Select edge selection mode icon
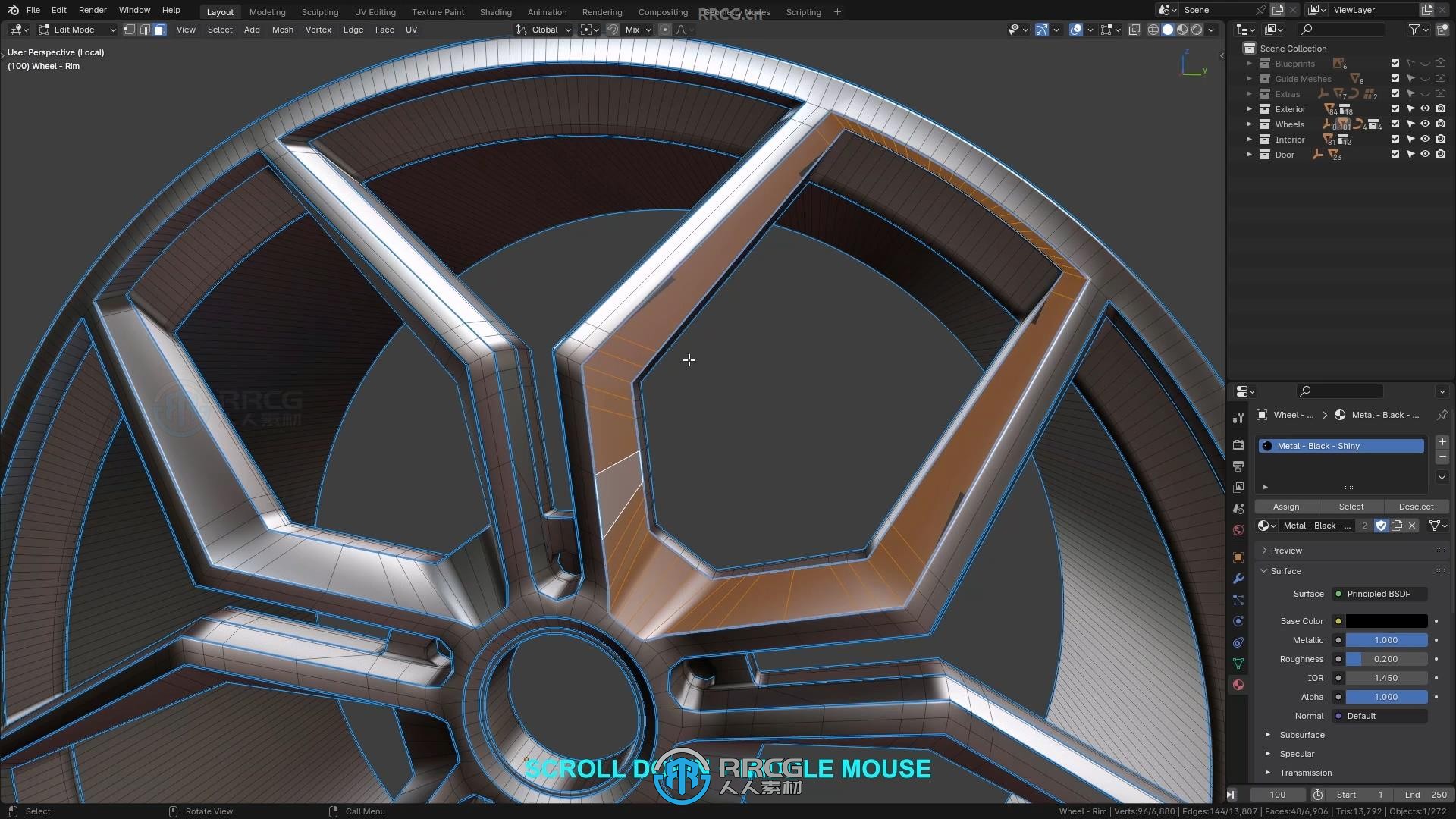Image resolution: width=1456 pixels, height=819 pixels. pos(145,30)
